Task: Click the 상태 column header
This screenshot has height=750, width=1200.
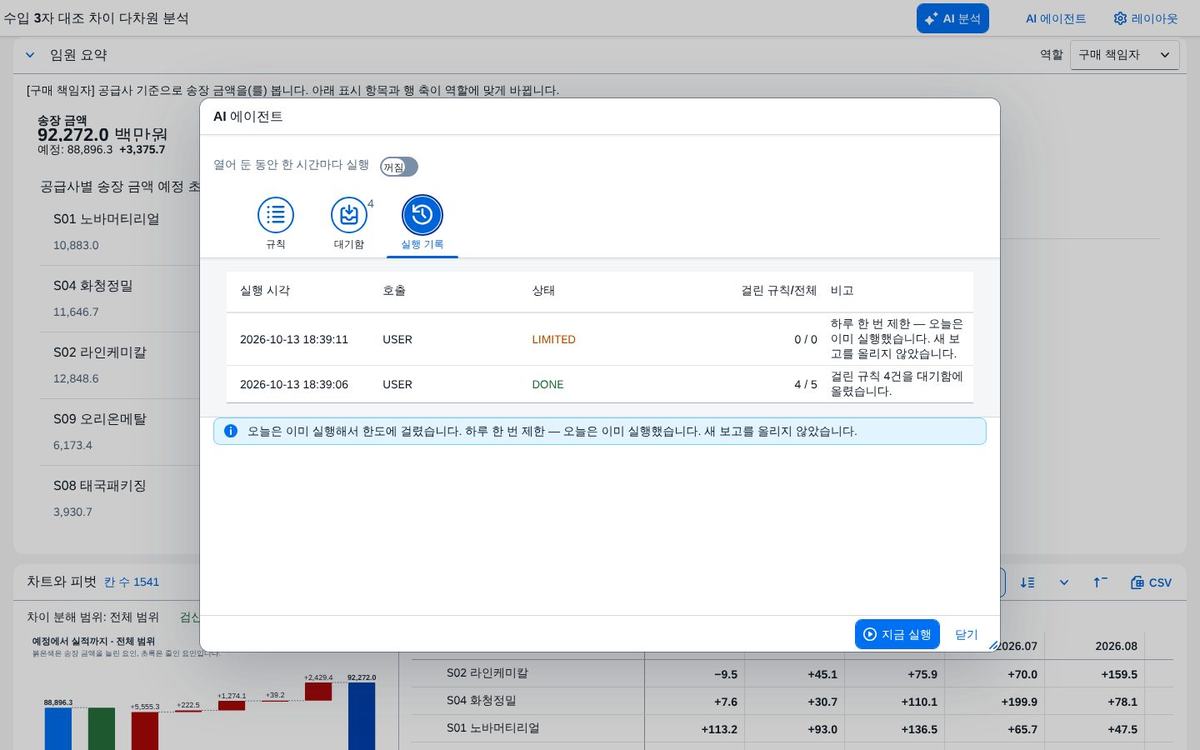Action: coord(543,290)
